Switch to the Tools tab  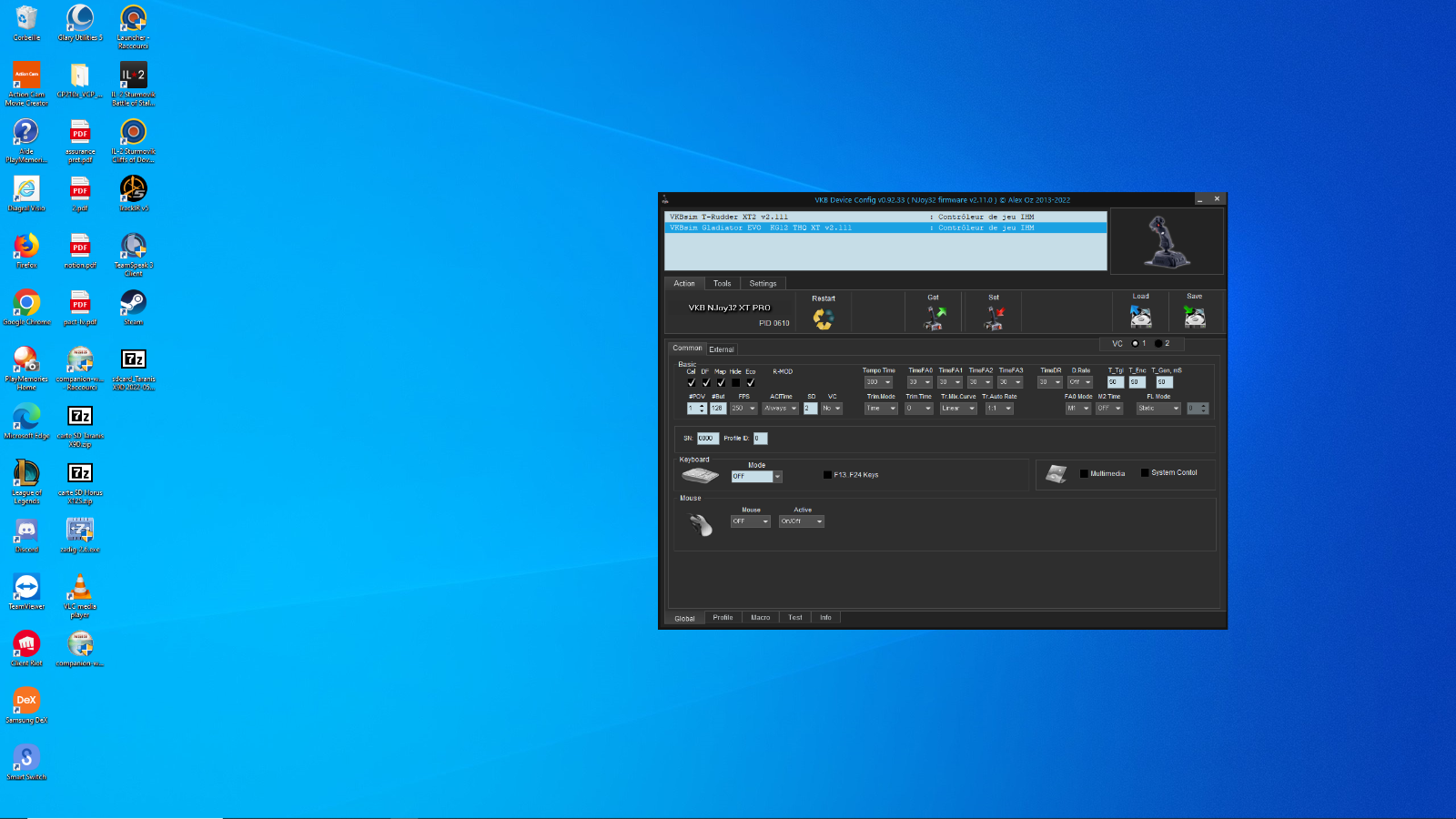coord(722,284)
